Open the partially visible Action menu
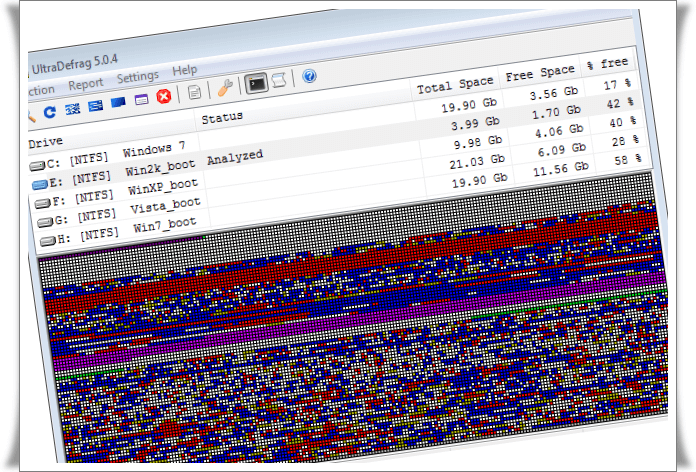Screen dimensions: 696x472 pos(41,91)
